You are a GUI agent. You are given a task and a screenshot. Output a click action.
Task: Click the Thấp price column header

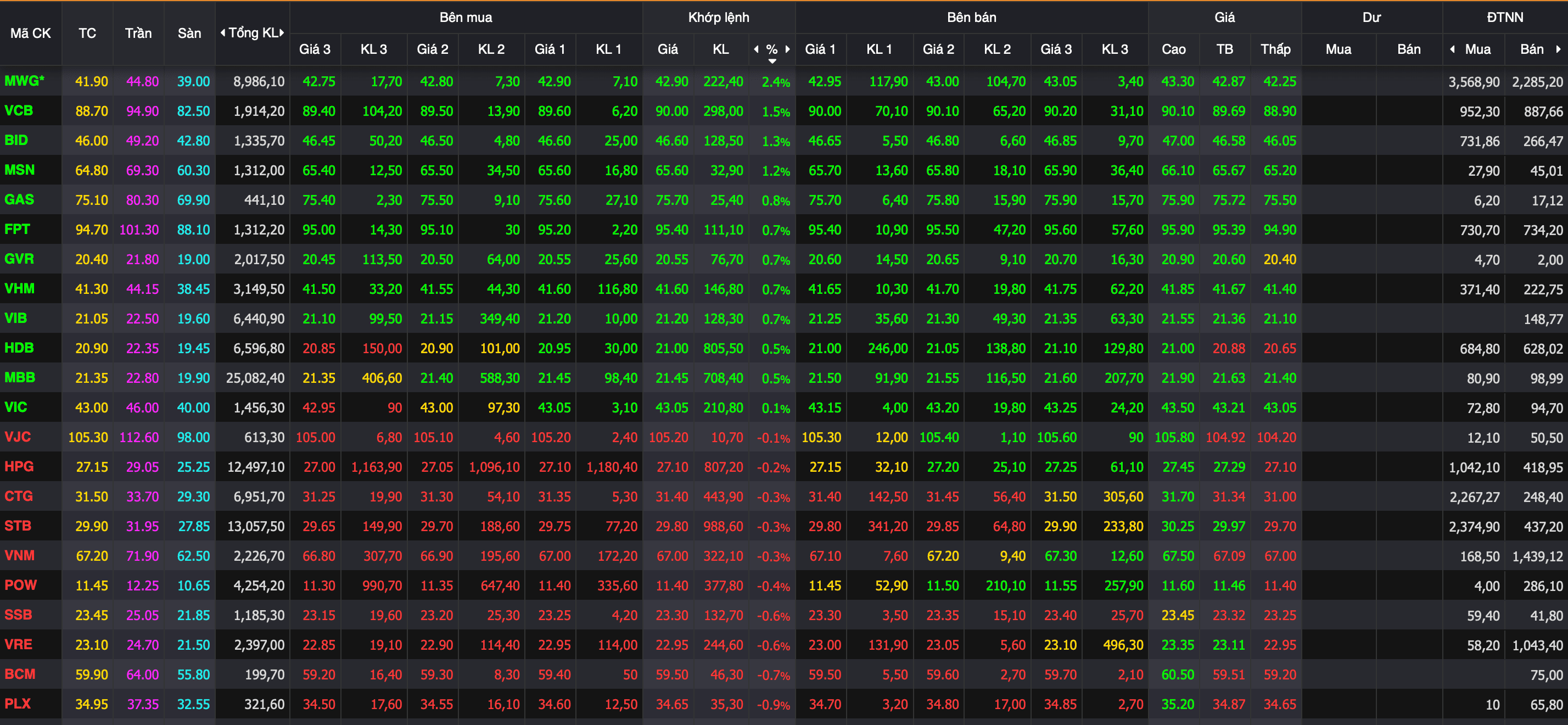point(1275,49)
